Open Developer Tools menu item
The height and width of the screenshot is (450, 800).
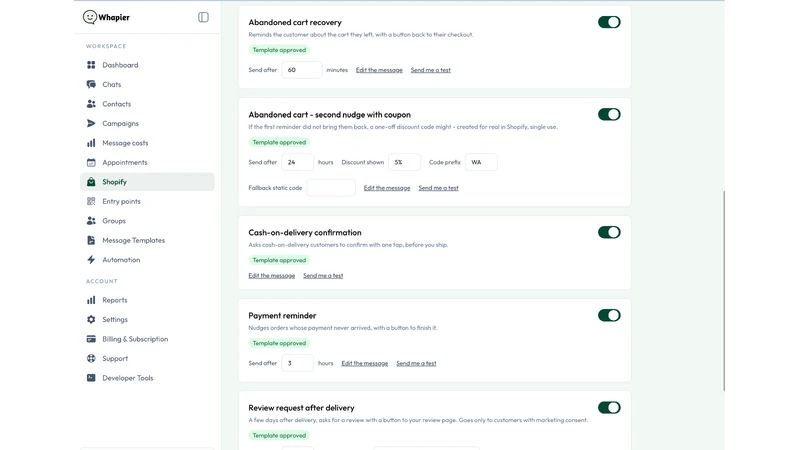(147, 378)
